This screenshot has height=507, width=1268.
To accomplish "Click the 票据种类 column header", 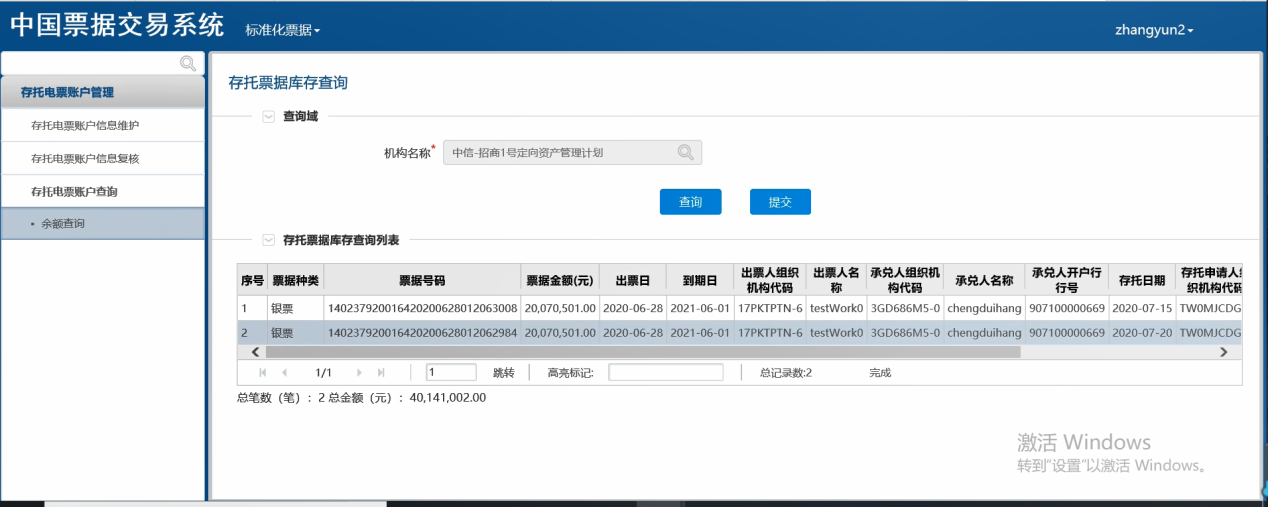I will [295, 281].
